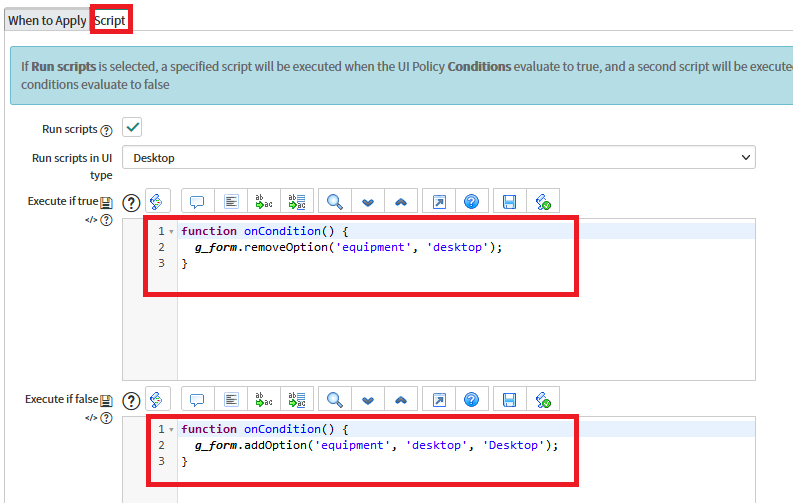Open script debugger from Execute if false toolbar

coord(543,399)
